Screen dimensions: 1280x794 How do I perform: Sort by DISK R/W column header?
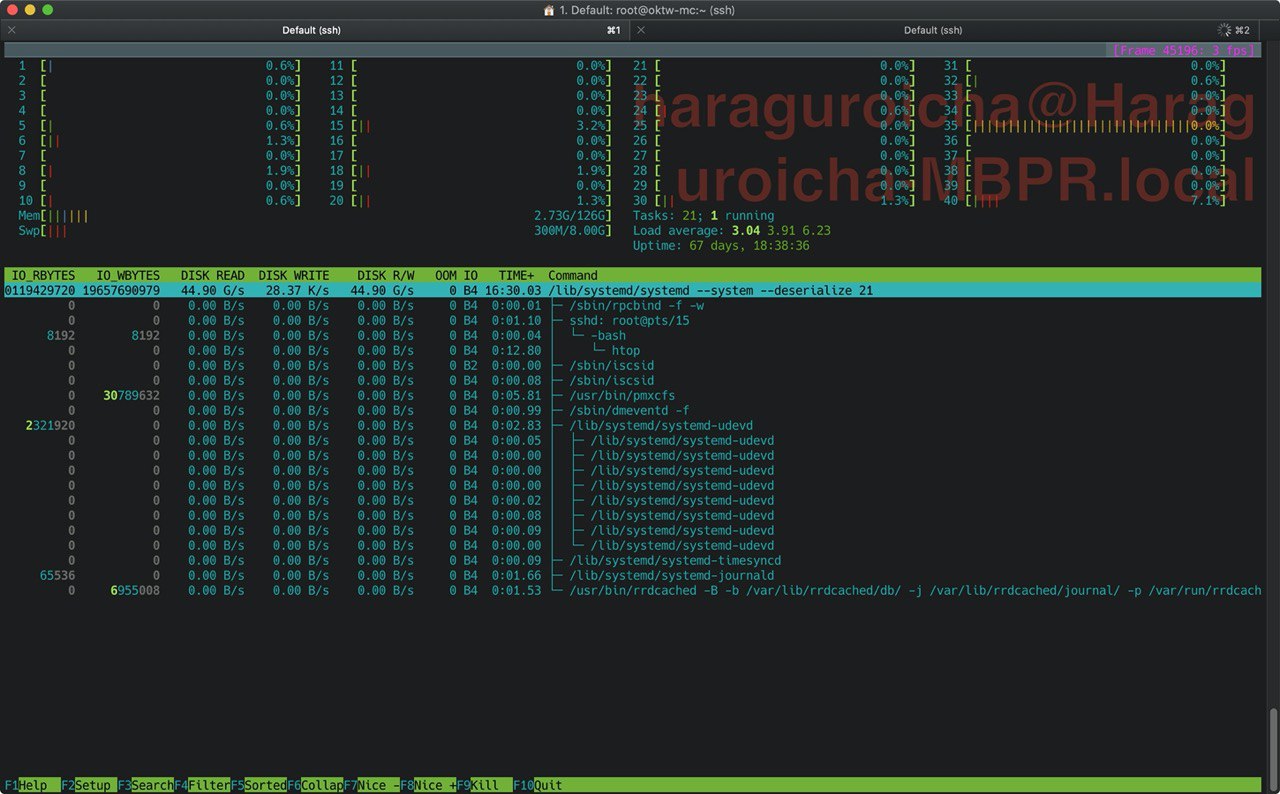coord(385,275)
